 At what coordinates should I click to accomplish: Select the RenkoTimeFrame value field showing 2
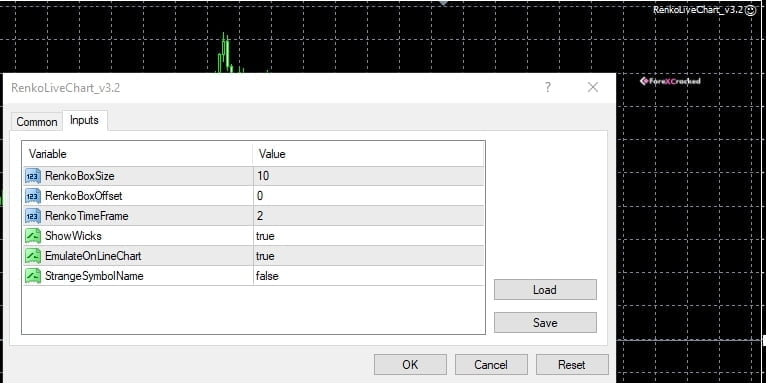[368, 216]
